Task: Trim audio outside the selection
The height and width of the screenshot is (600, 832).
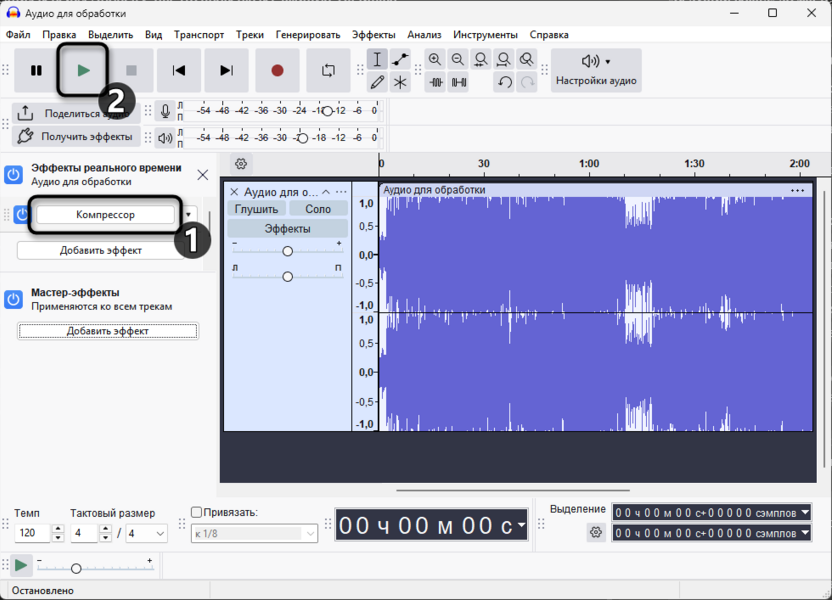Action: pos(435,82)
